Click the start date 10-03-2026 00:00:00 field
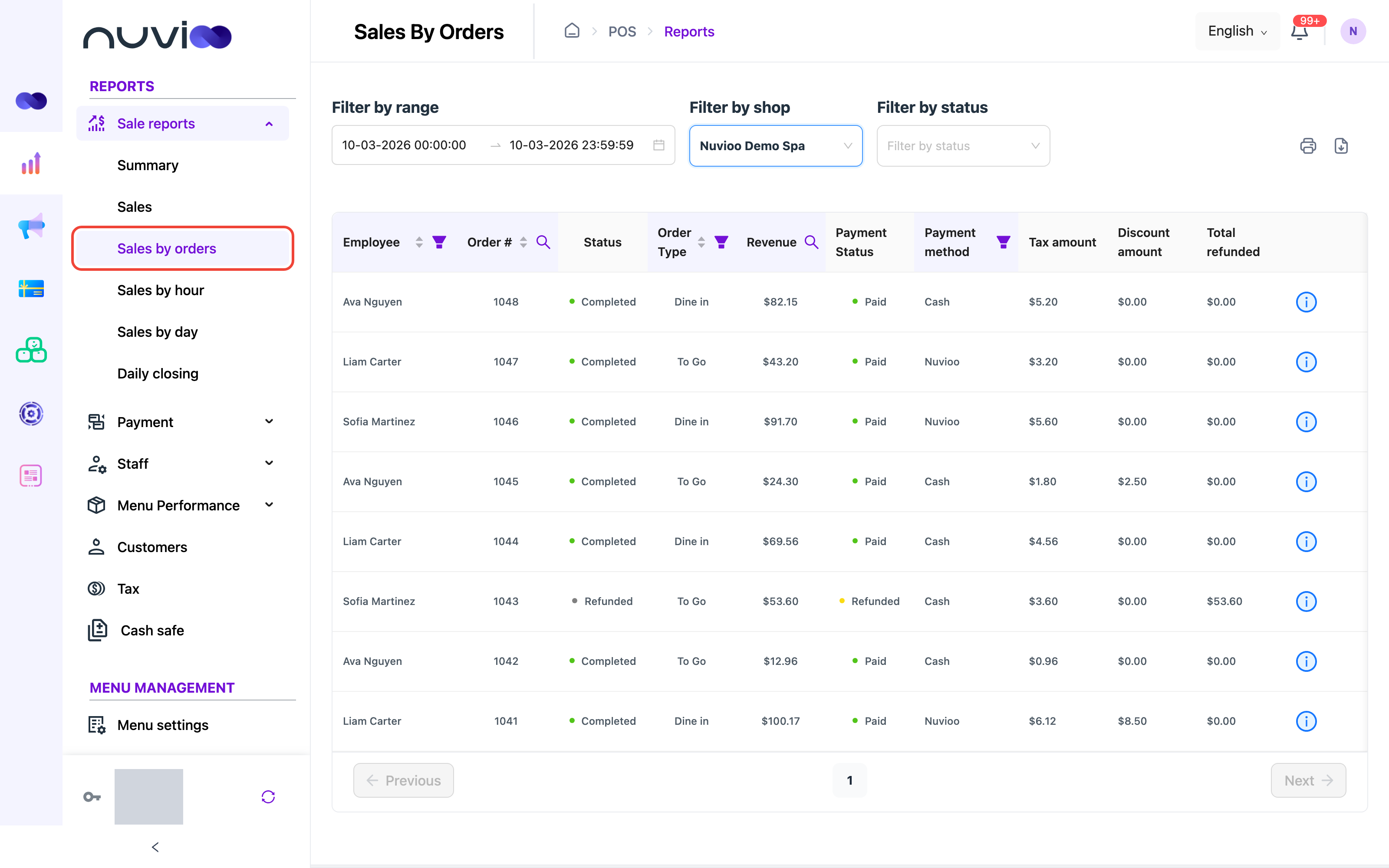The height and width of the screenshot is (868, 1389). tap(404, 145)
